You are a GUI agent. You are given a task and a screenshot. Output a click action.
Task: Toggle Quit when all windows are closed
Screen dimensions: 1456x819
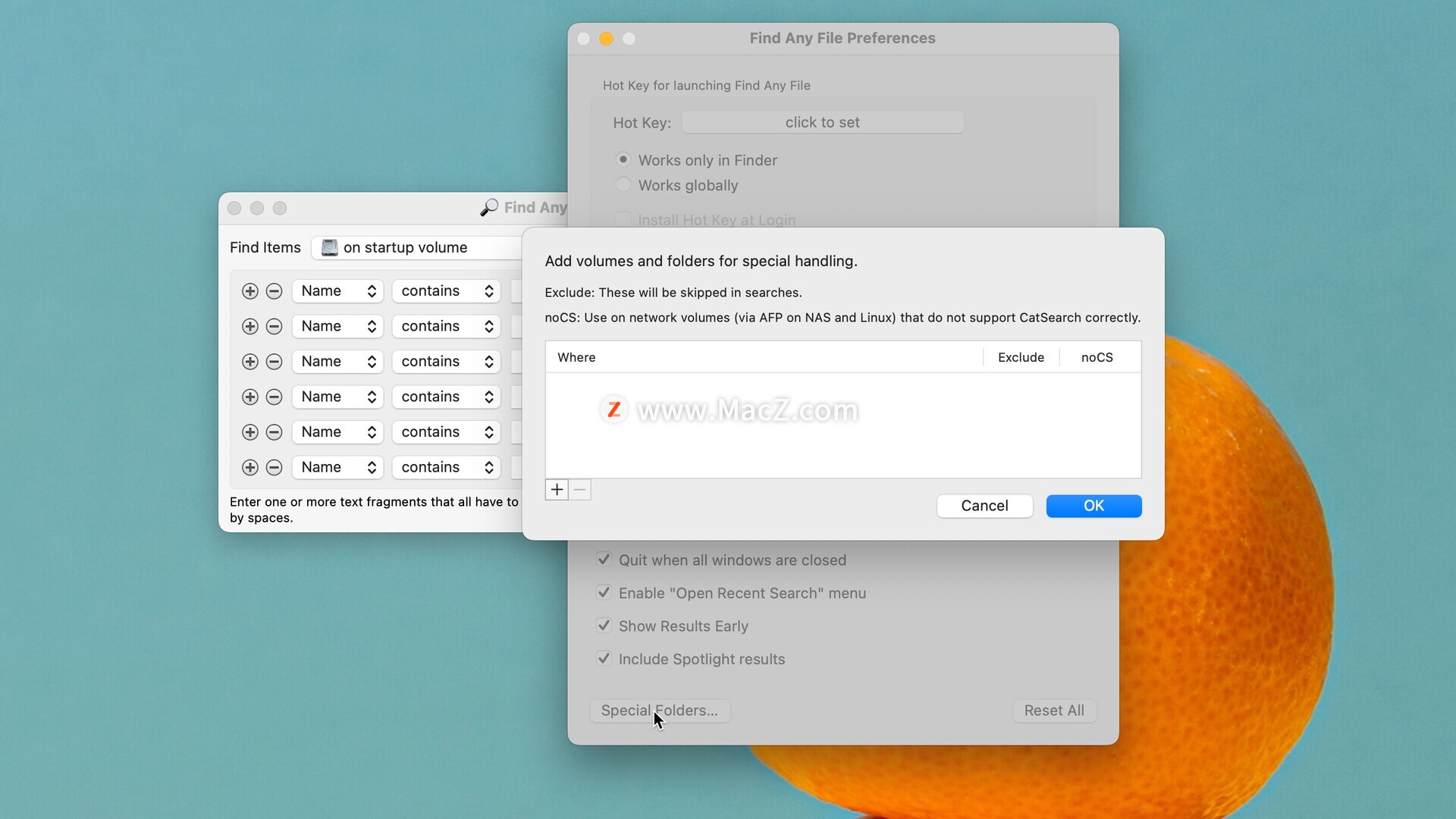pyautogui.click(x=604, y=560)
